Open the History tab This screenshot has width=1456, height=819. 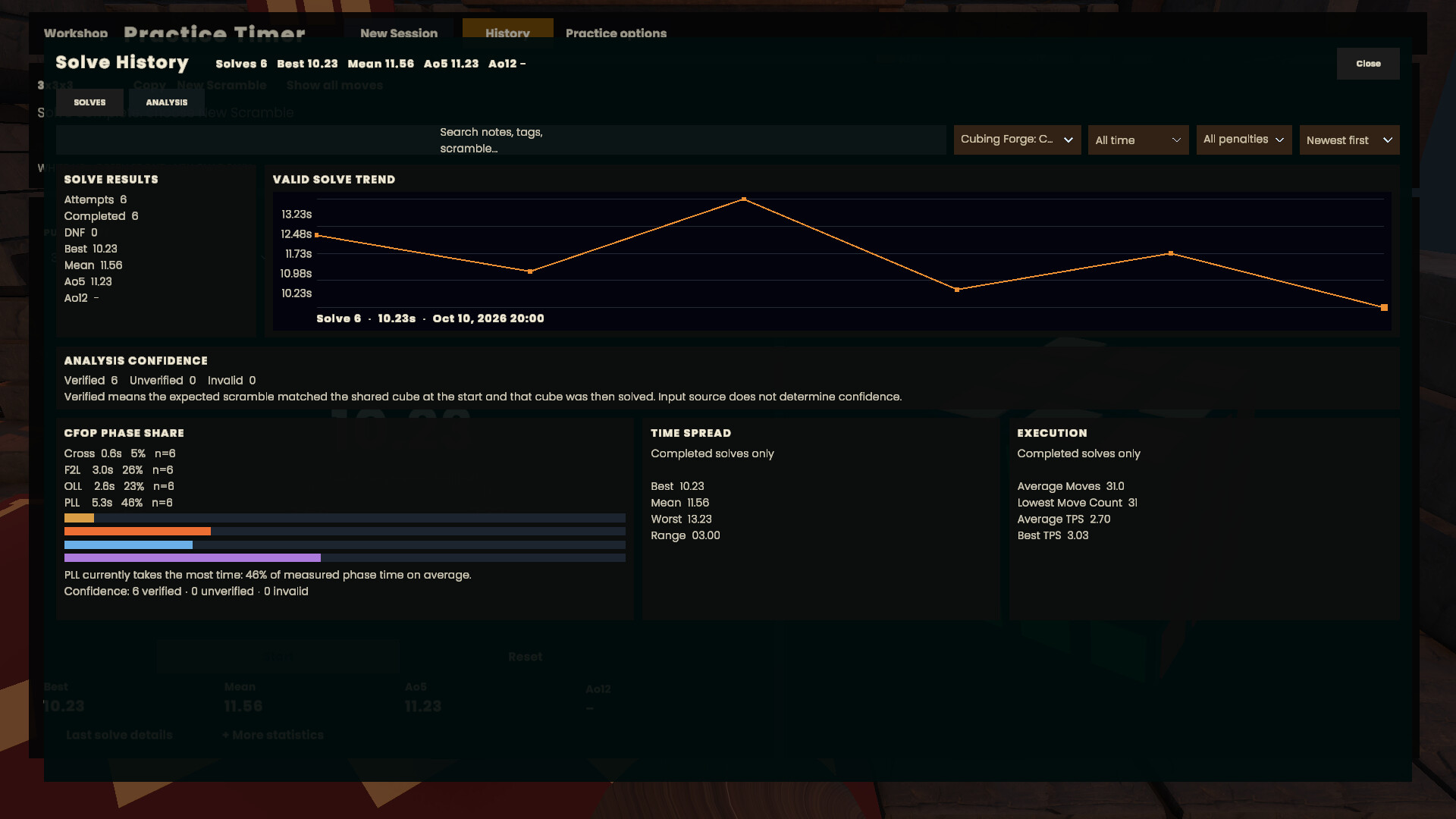point(507,33)
